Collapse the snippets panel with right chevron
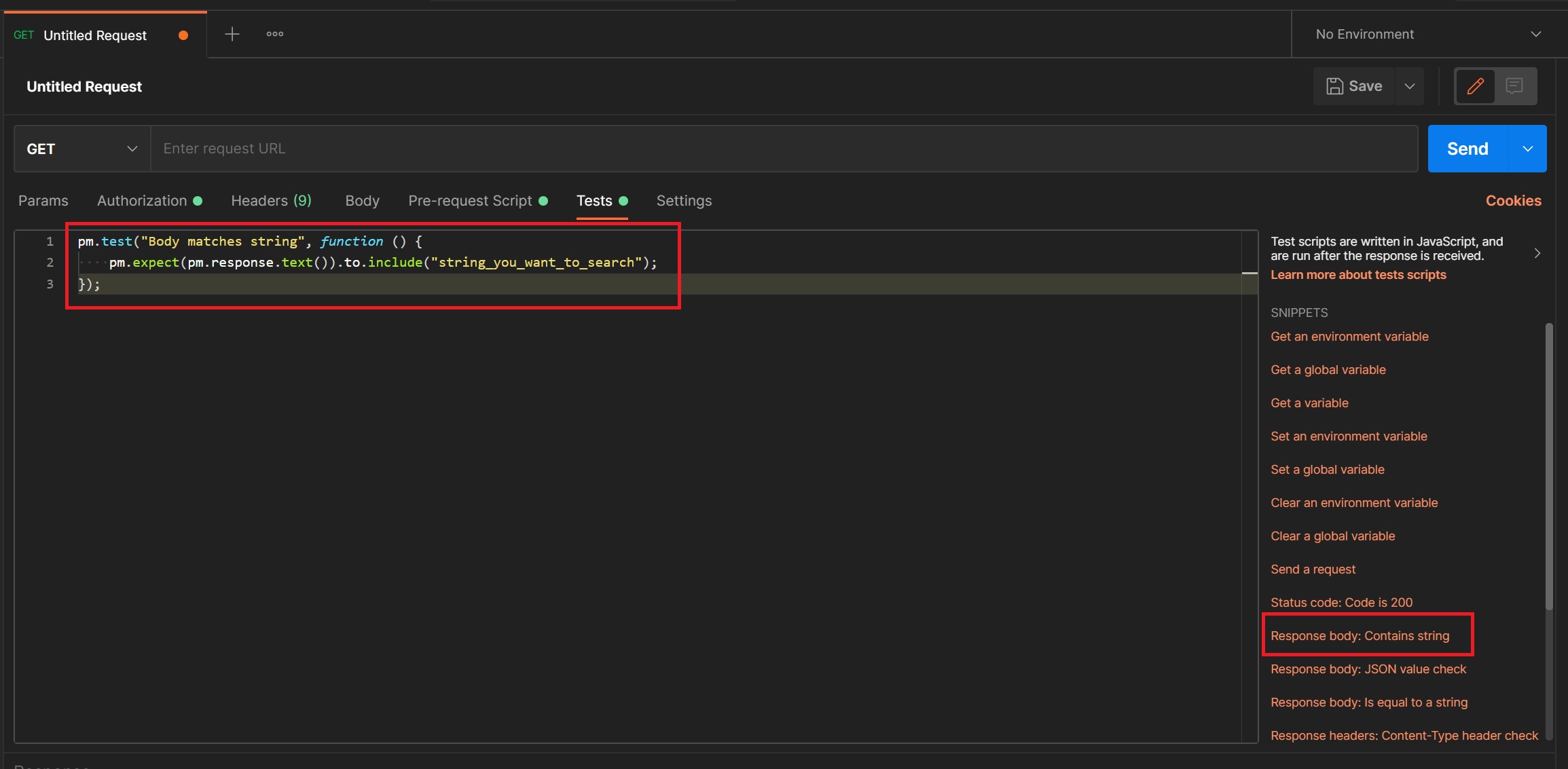 [x=1537, y=253]
